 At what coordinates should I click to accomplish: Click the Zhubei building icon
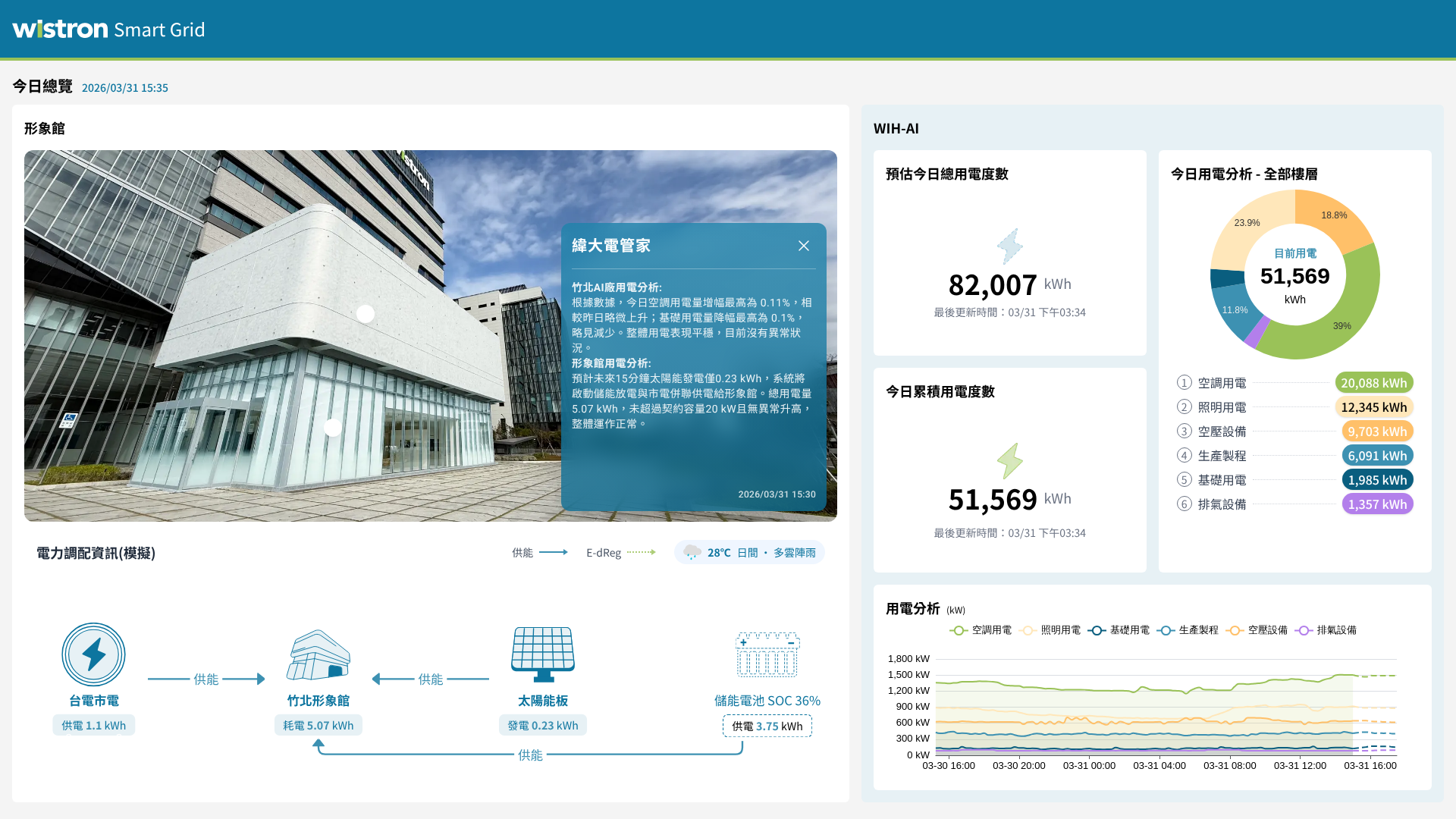[318, 654]
